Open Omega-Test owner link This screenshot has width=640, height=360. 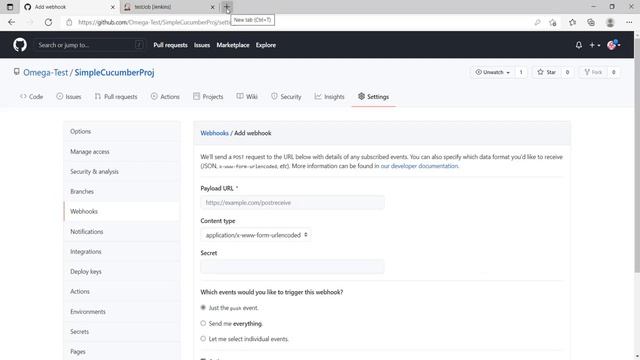point(45,73)
